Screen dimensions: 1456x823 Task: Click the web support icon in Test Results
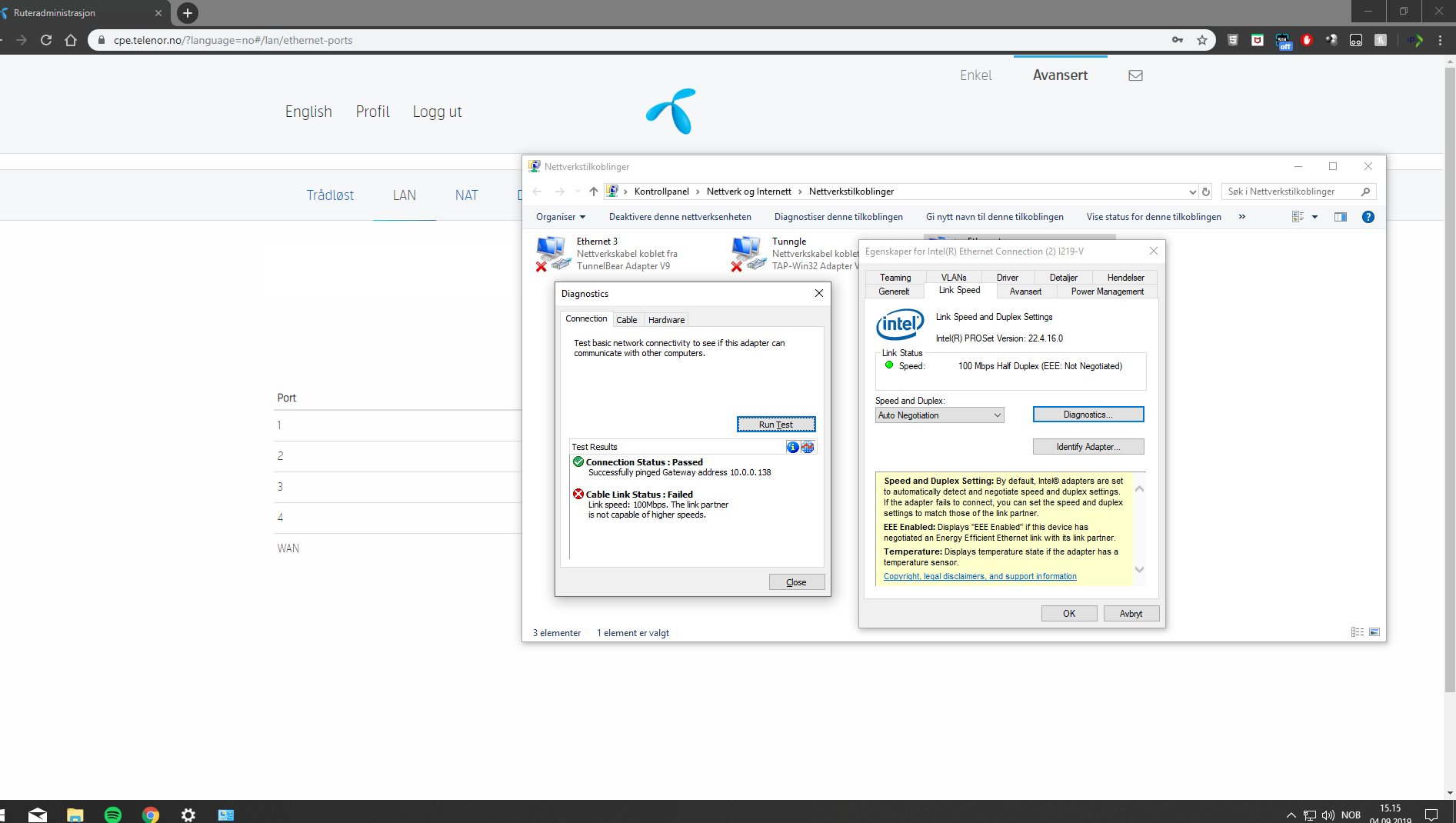(808, 447)
